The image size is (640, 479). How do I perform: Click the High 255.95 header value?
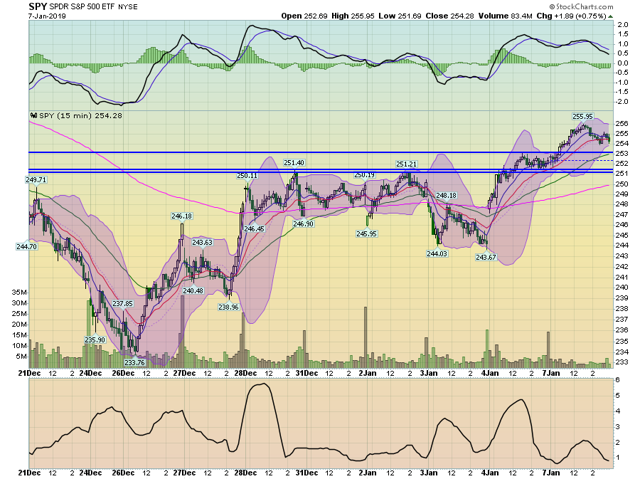point(353,16)
